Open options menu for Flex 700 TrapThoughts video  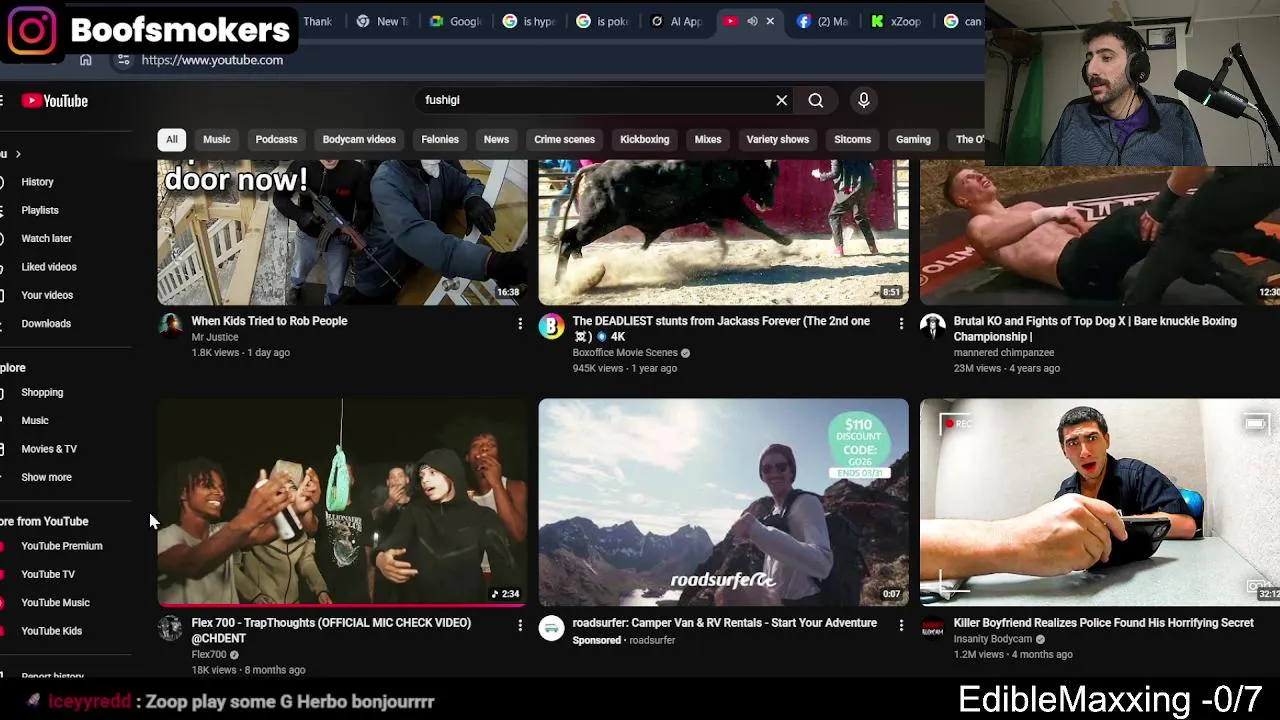tap(520, 626)
